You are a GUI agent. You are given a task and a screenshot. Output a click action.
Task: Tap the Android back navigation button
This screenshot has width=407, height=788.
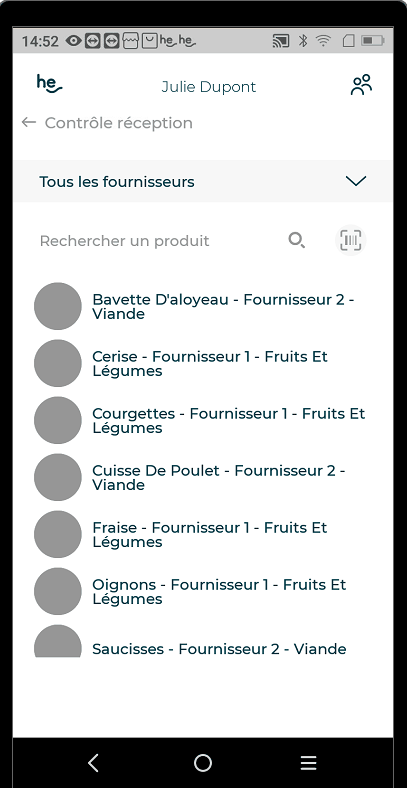(x=93, y=763)
